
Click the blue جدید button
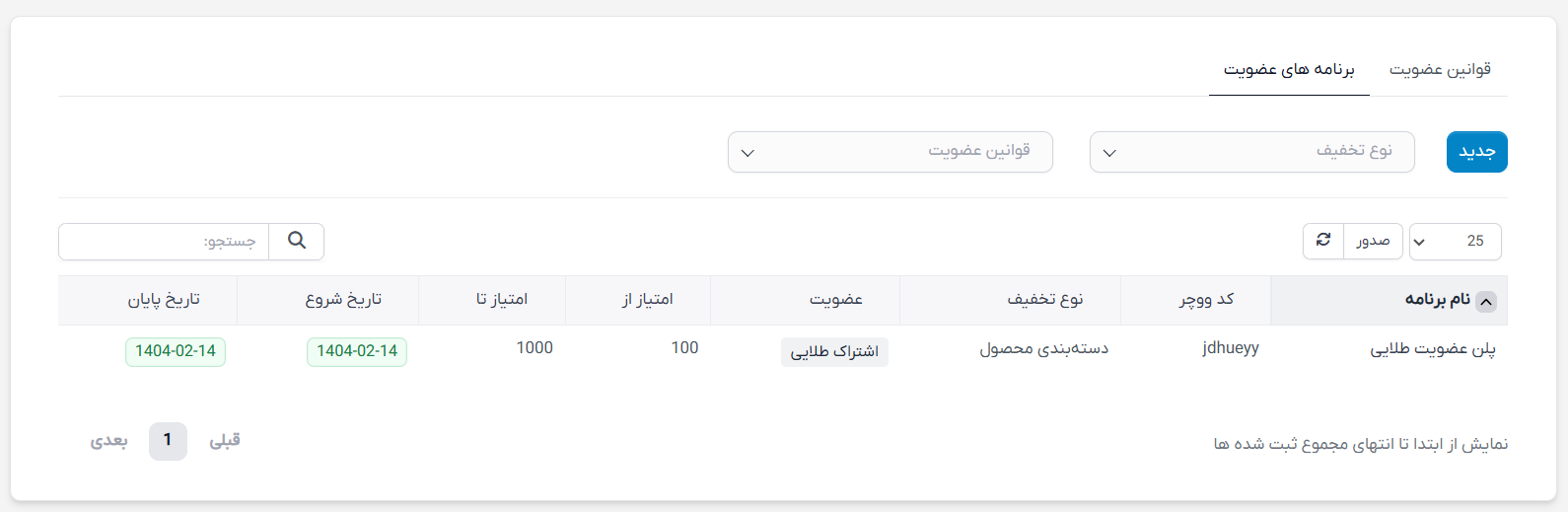click(x=1476, y=152)
